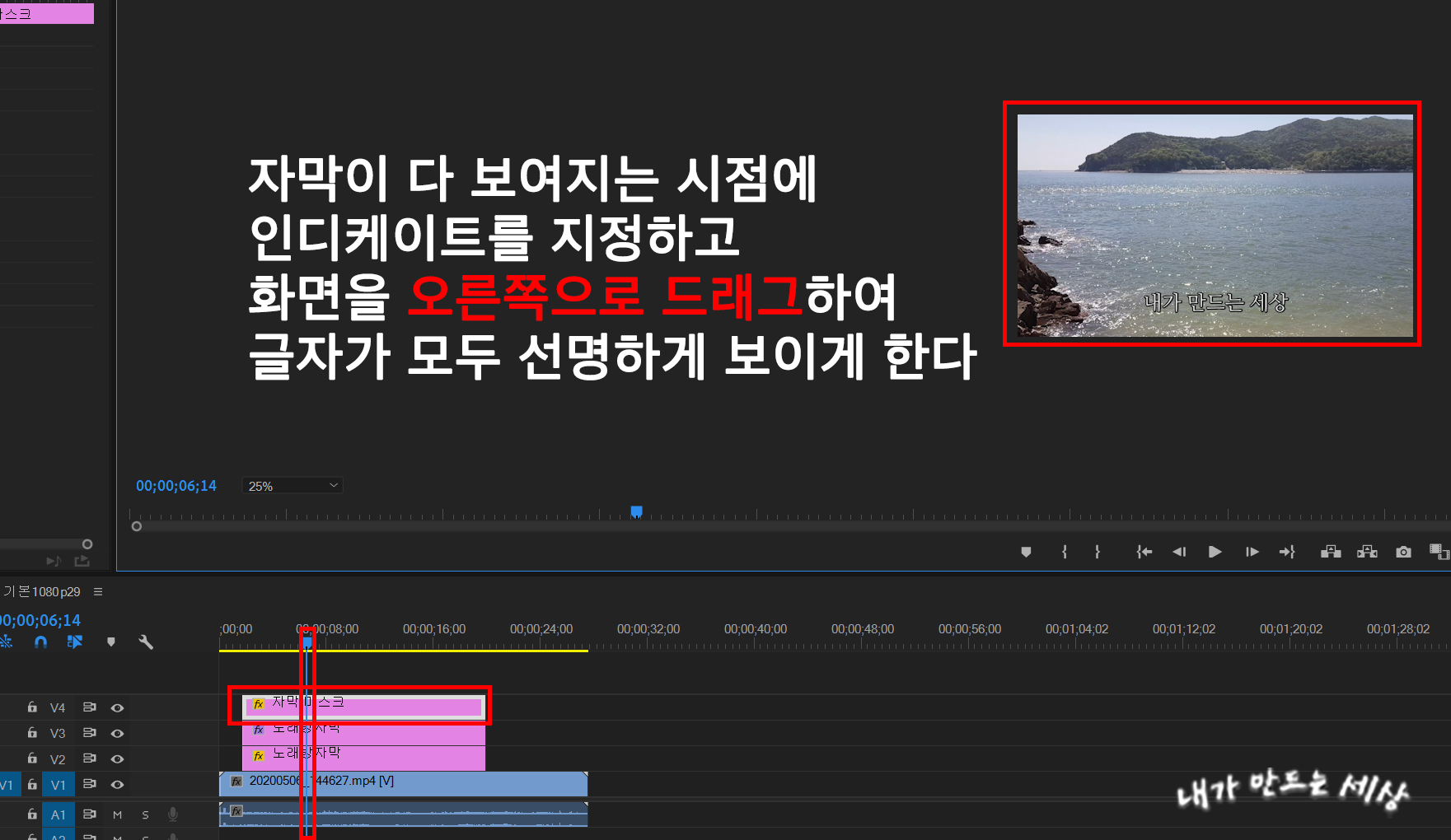1451x840 pixels.
Task: Open Comparison View in Program monitor
Action: click(1439, 552)
